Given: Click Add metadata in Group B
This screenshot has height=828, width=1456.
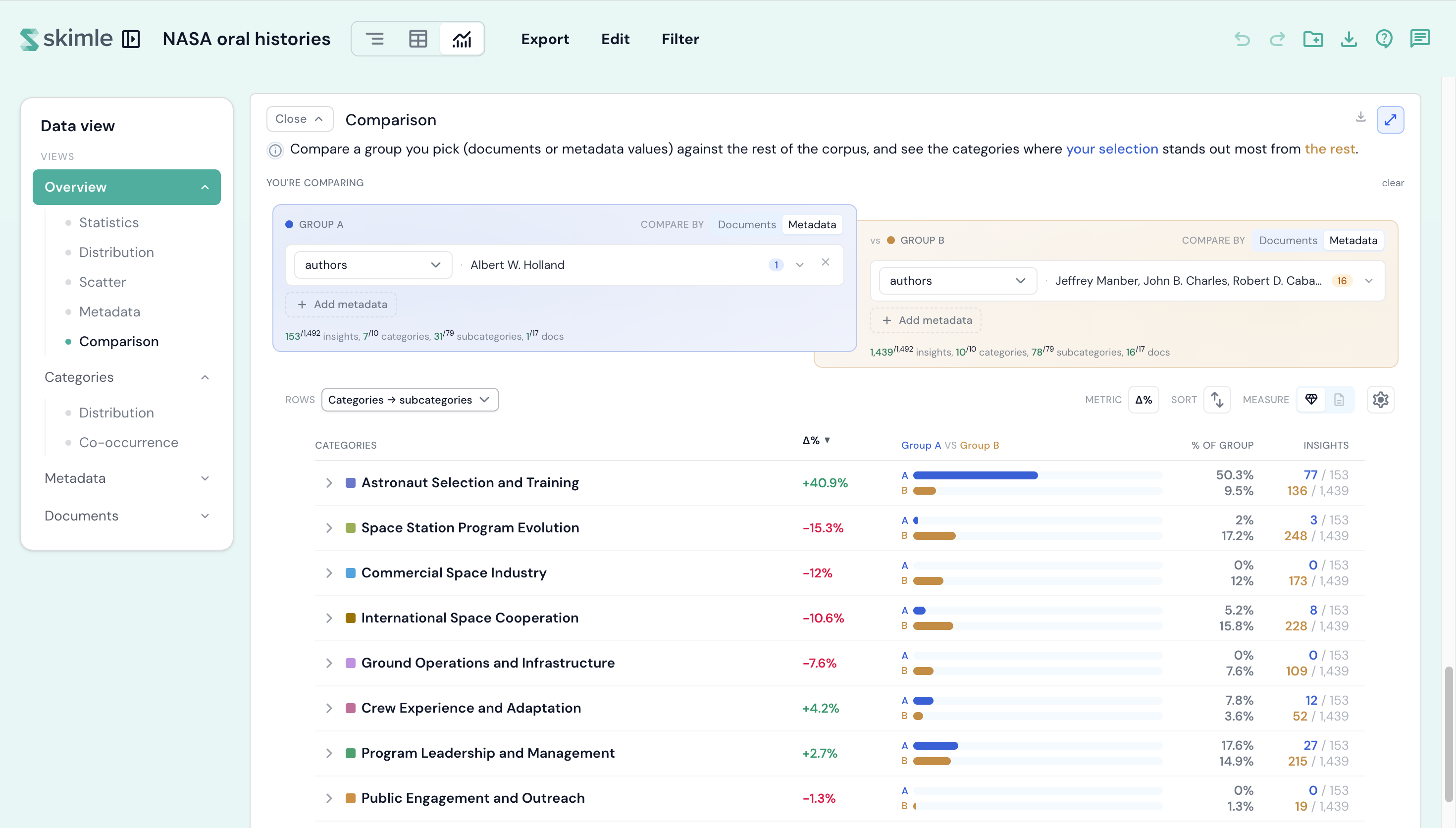Looking at the screenshot, I should tap(926, 320).
